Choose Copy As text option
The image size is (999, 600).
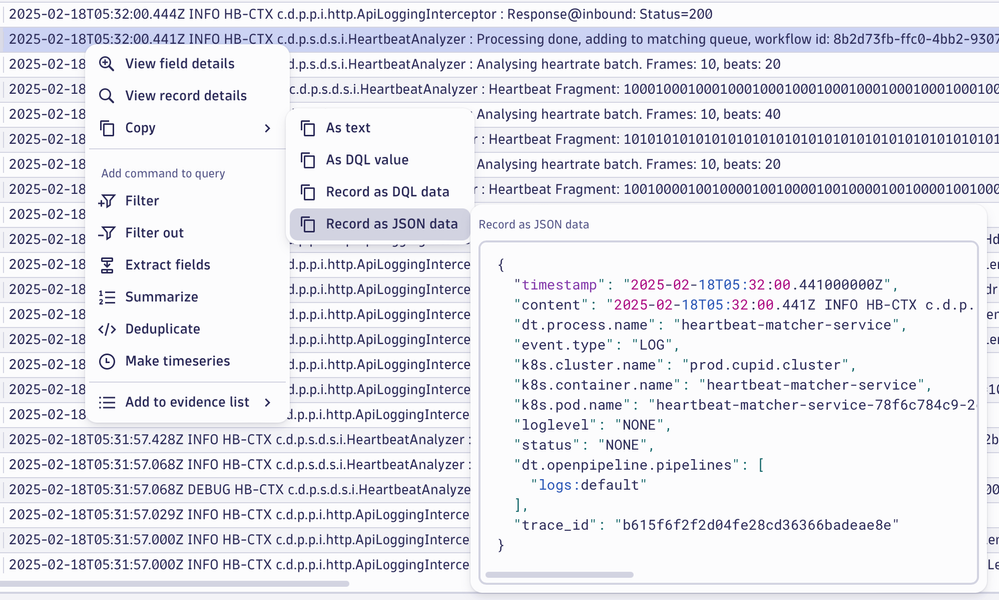[x=348, y=128]
